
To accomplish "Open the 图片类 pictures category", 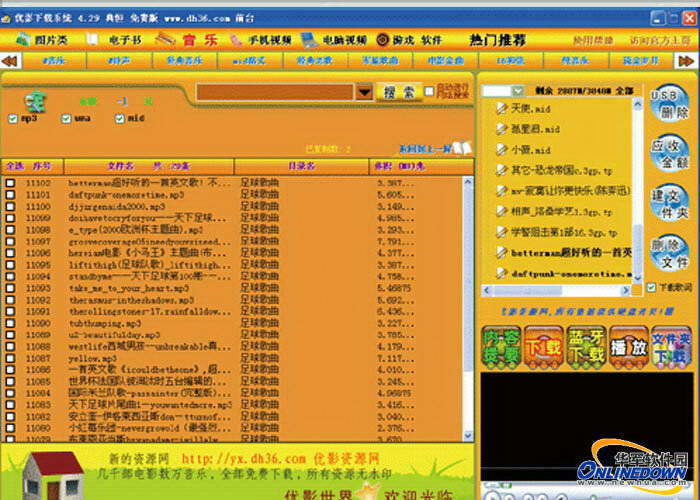I will 42,40.
